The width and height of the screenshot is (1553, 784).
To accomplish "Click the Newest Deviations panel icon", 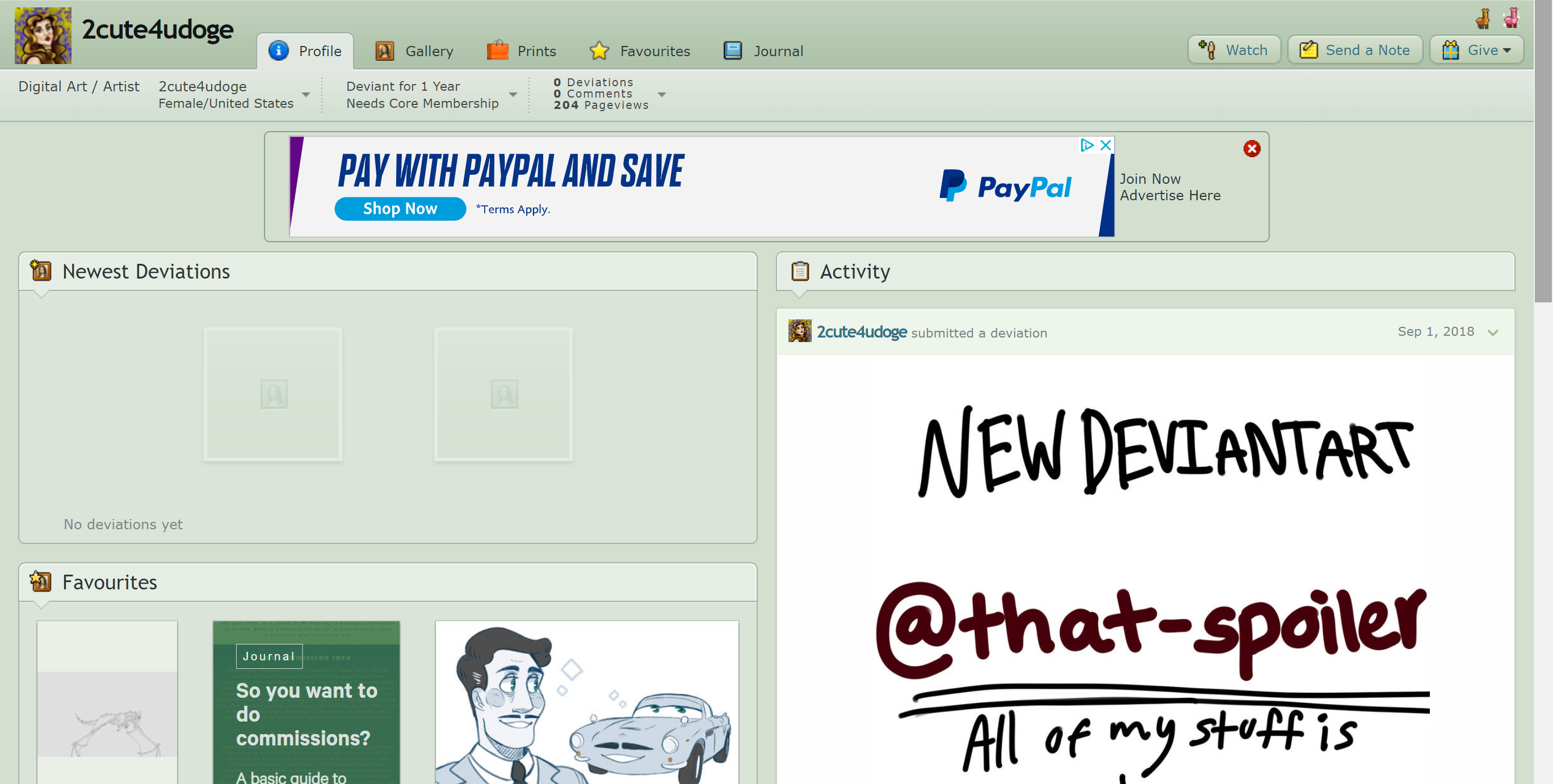I will coord(41,271).
